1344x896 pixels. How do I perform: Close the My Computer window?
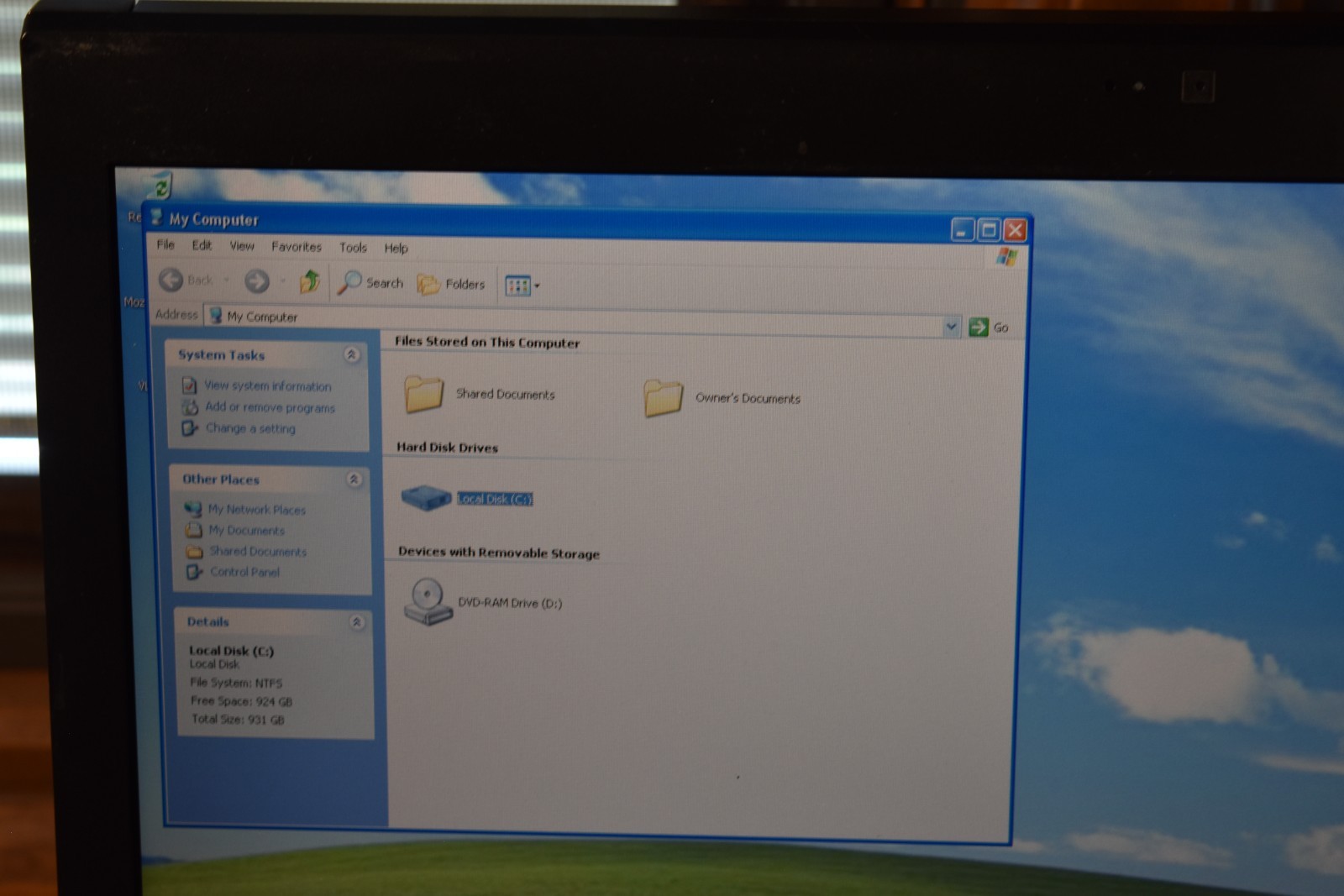click(x=1015, y=230)
